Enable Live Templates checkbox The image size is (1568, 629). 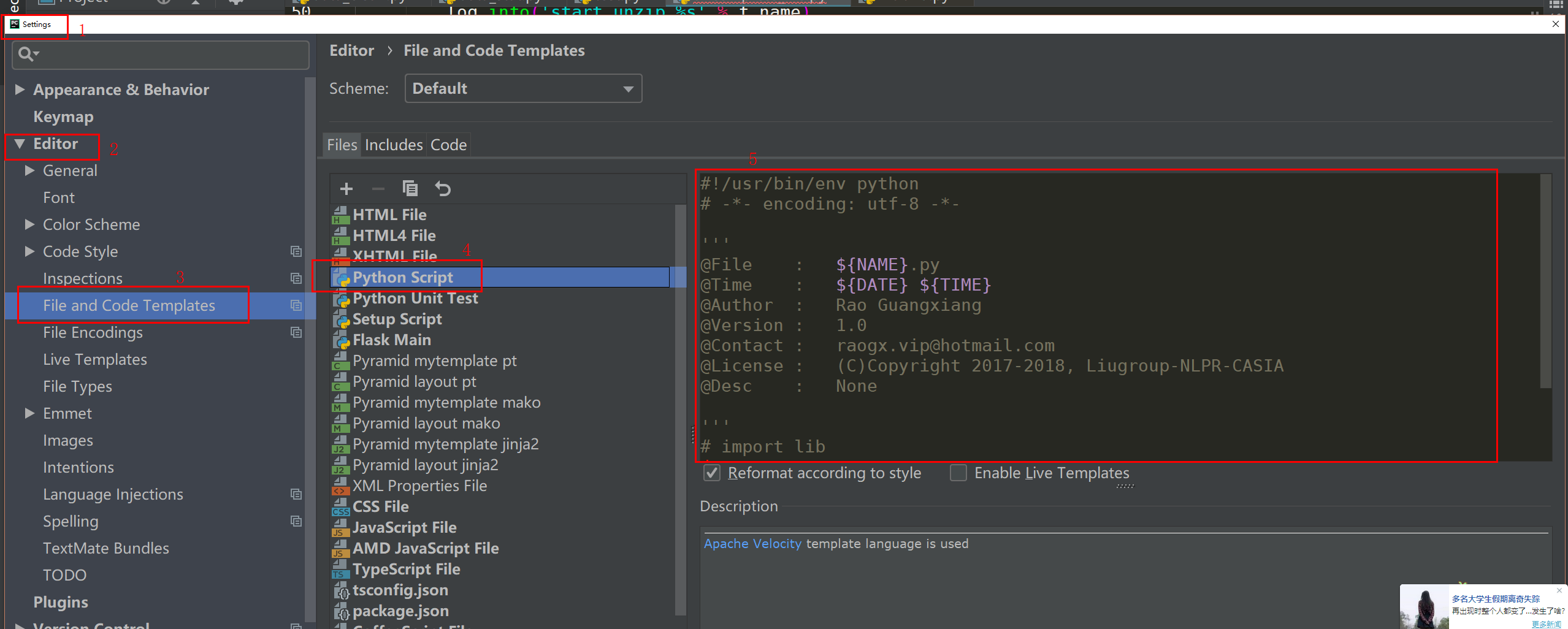coord(958,473)
